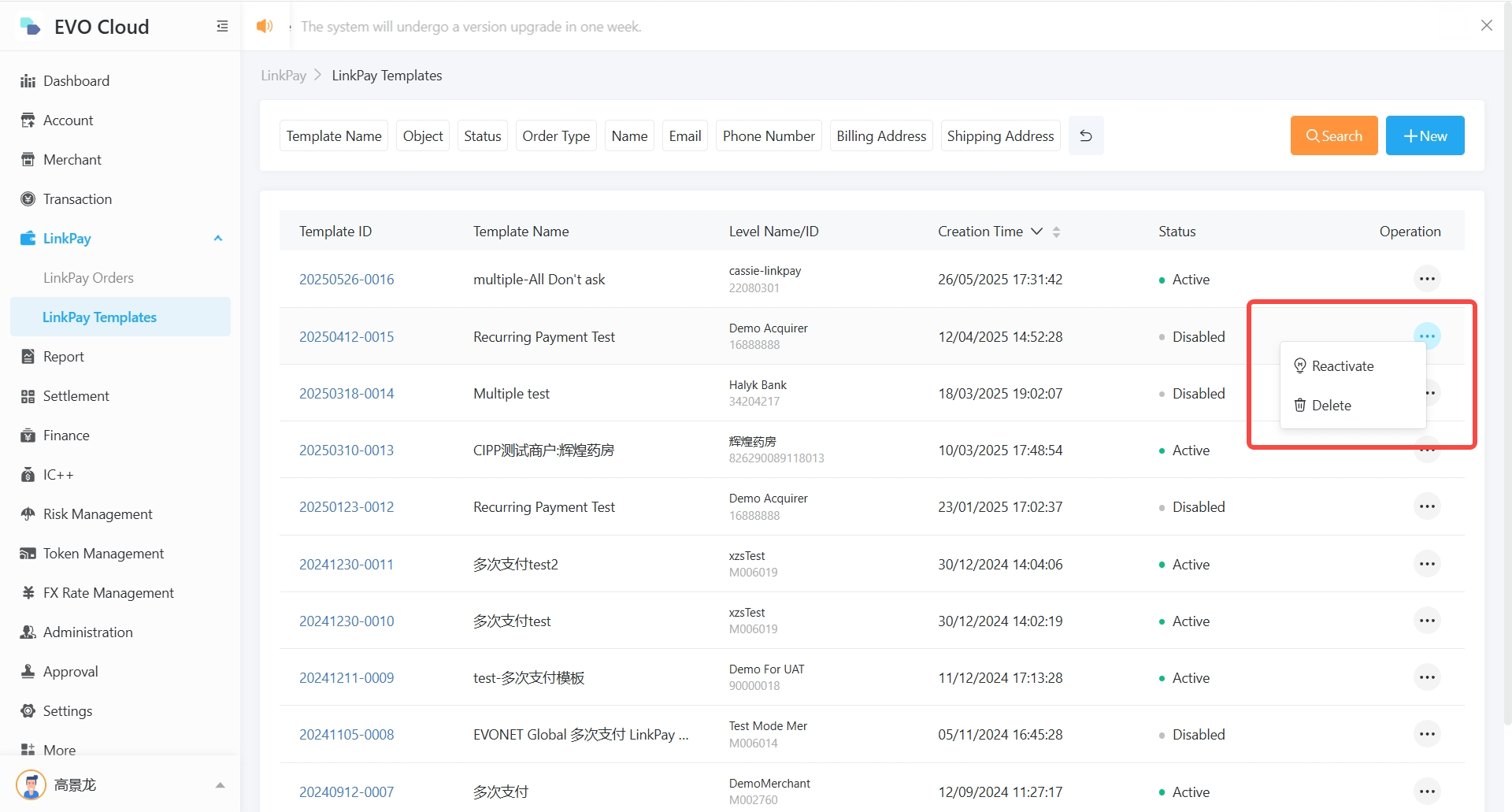Image resolution: width=1512 pixels, height=812 pixels.
Task: Open the Dashboard from the sidebar
Action: (76, 81)
